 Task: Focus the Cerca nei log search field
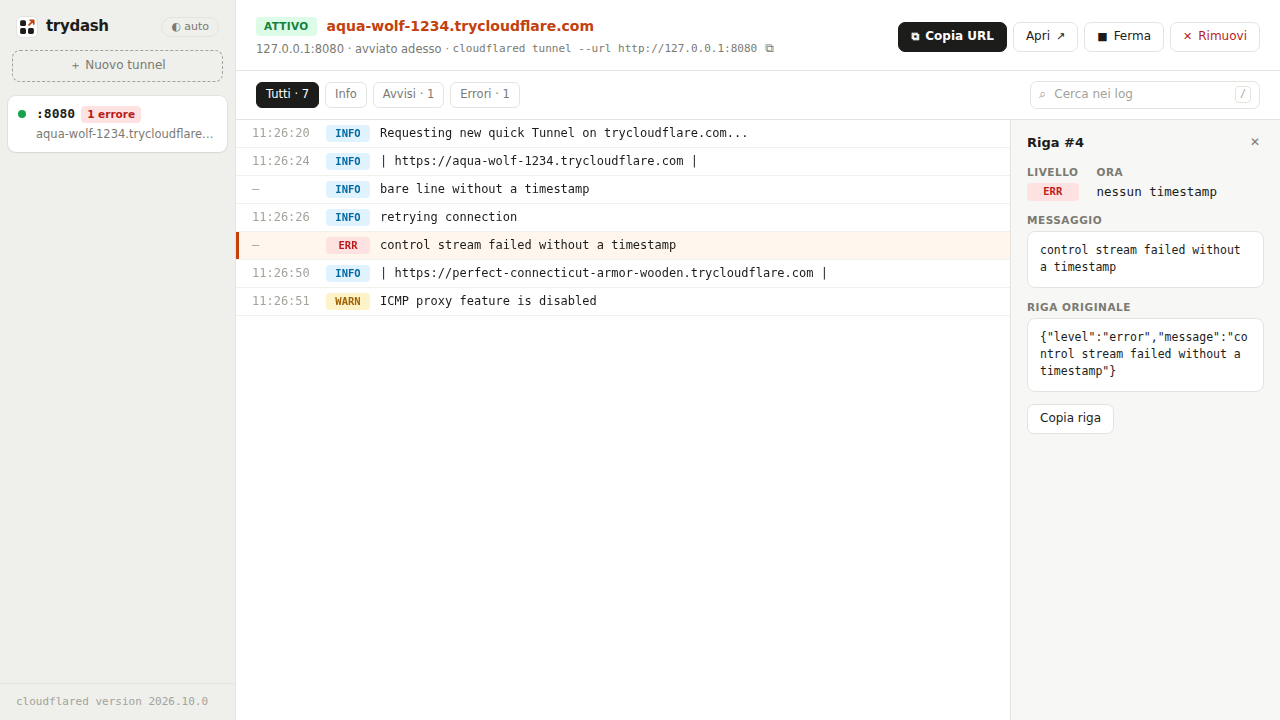click(x=1145, y=95)
